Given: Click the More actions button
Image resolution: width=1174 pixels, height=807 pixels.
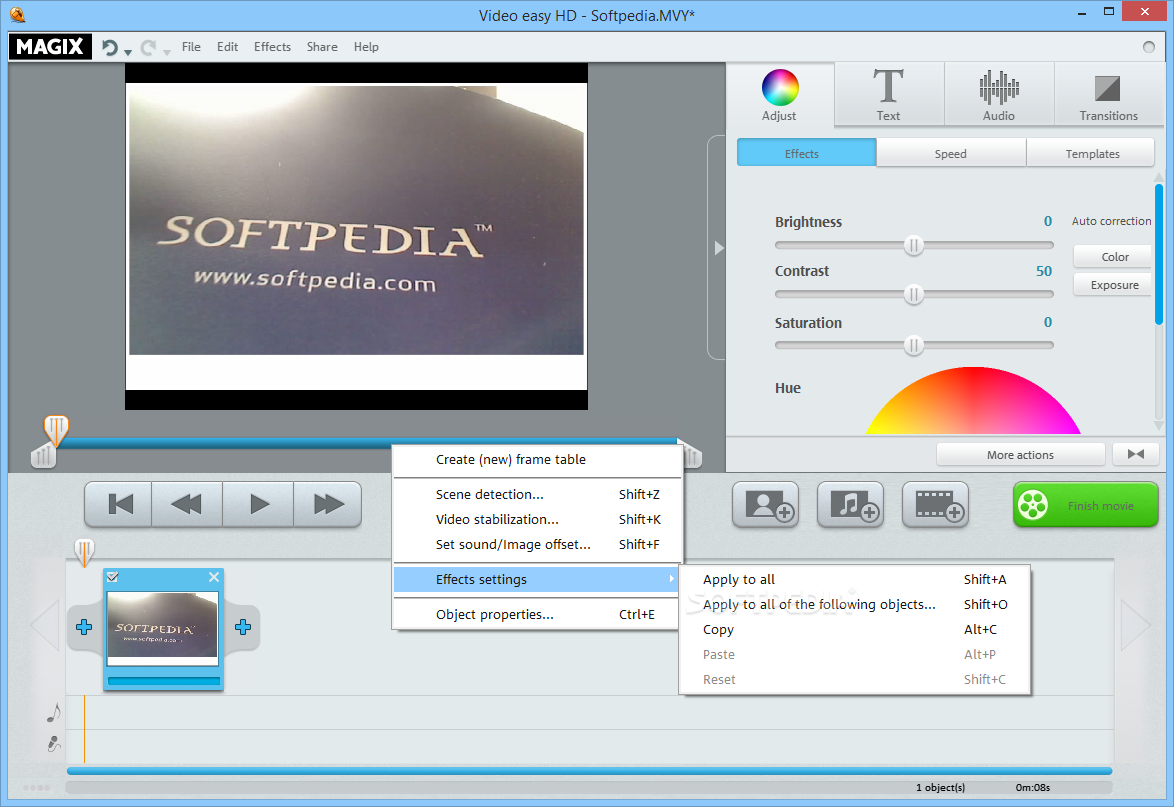Looking at the screenshot, I should click(x=1020, y=454).
